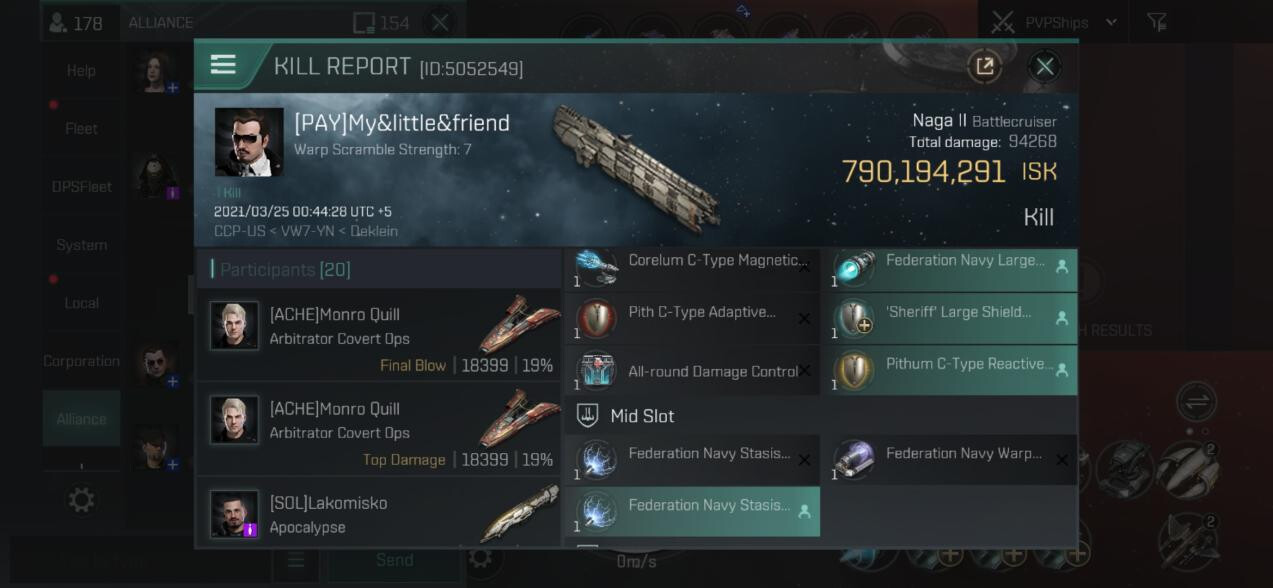Select Corelum C-Type Magnetic module icon
Viewport: 1273px width, 588px height.
pos(596,265)
